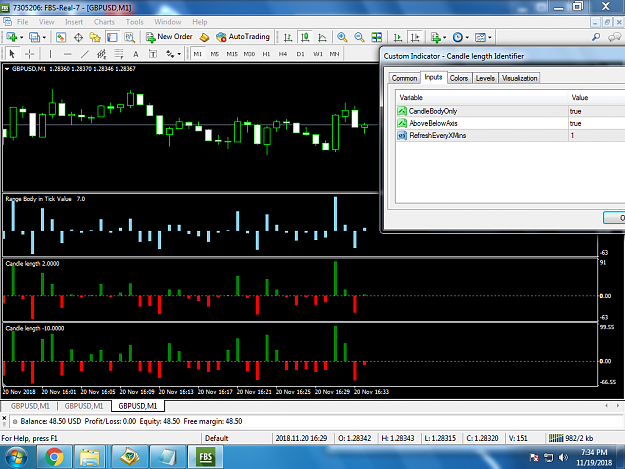Select the Text 'A' tool
Screen dimensions: 625x469
(x=136, y=54)
